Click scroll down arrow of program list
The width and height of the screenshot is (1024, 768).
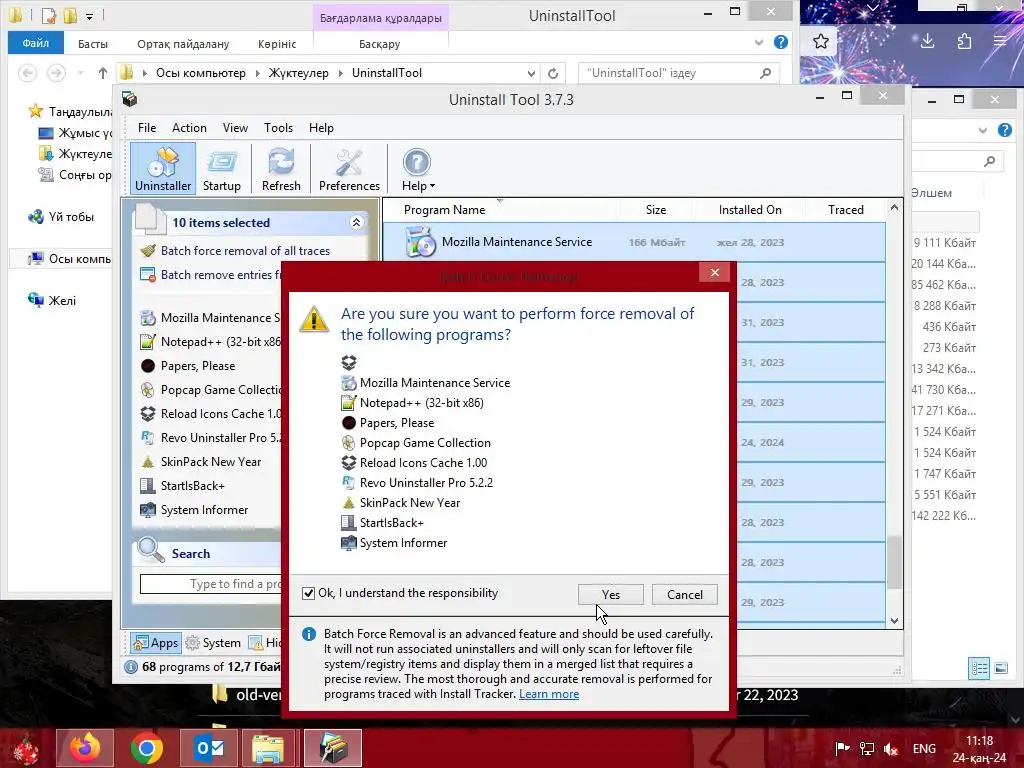click(x=894, y=621)
